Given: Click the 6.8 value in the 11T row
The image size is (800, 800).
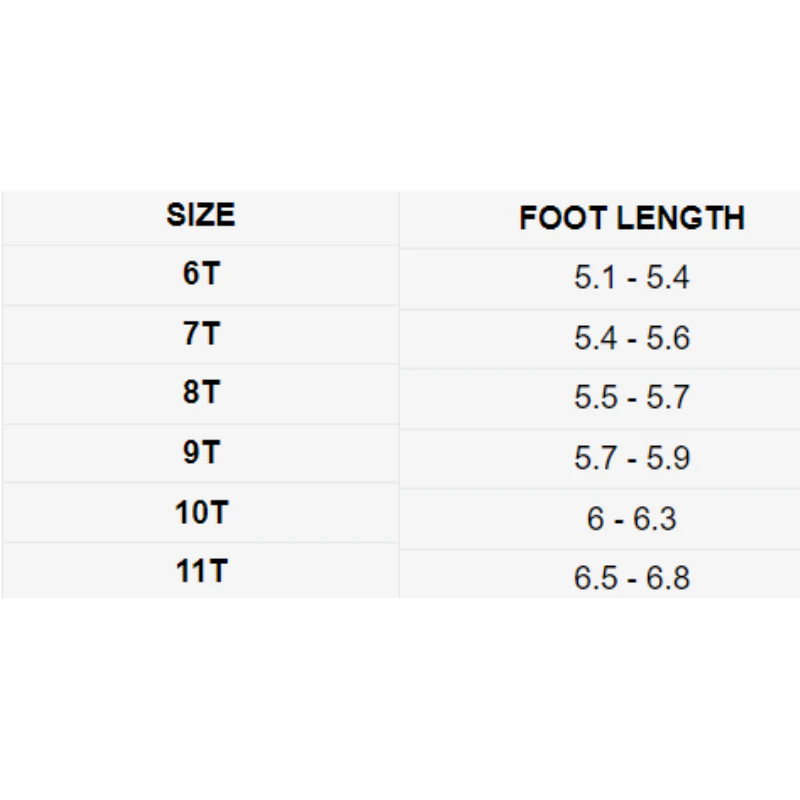Looking at the screenshot, I should (668, 579).
